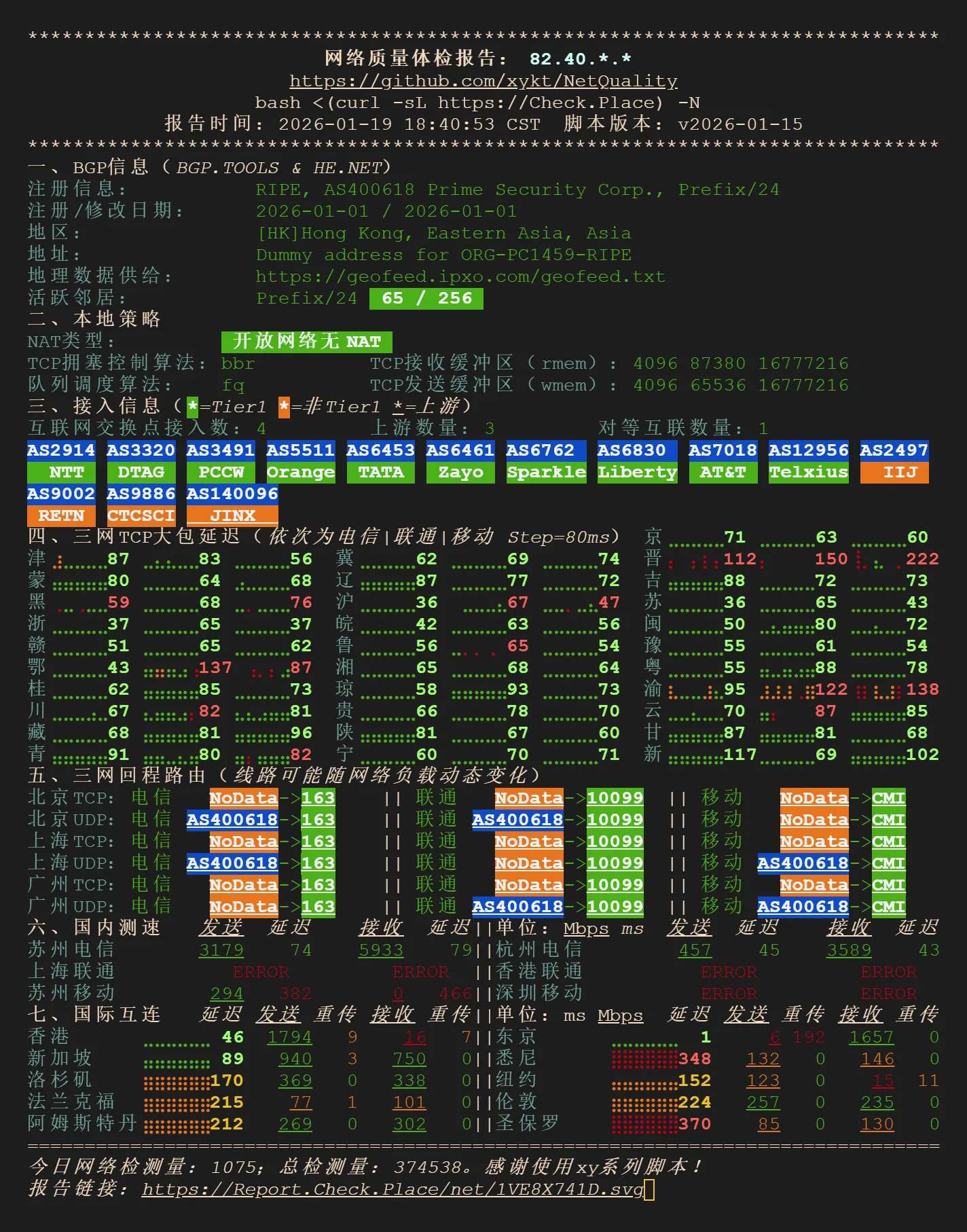Click the 香港 send speed 1794
Screen dimensions: 967x1232
pos(289,1037)
